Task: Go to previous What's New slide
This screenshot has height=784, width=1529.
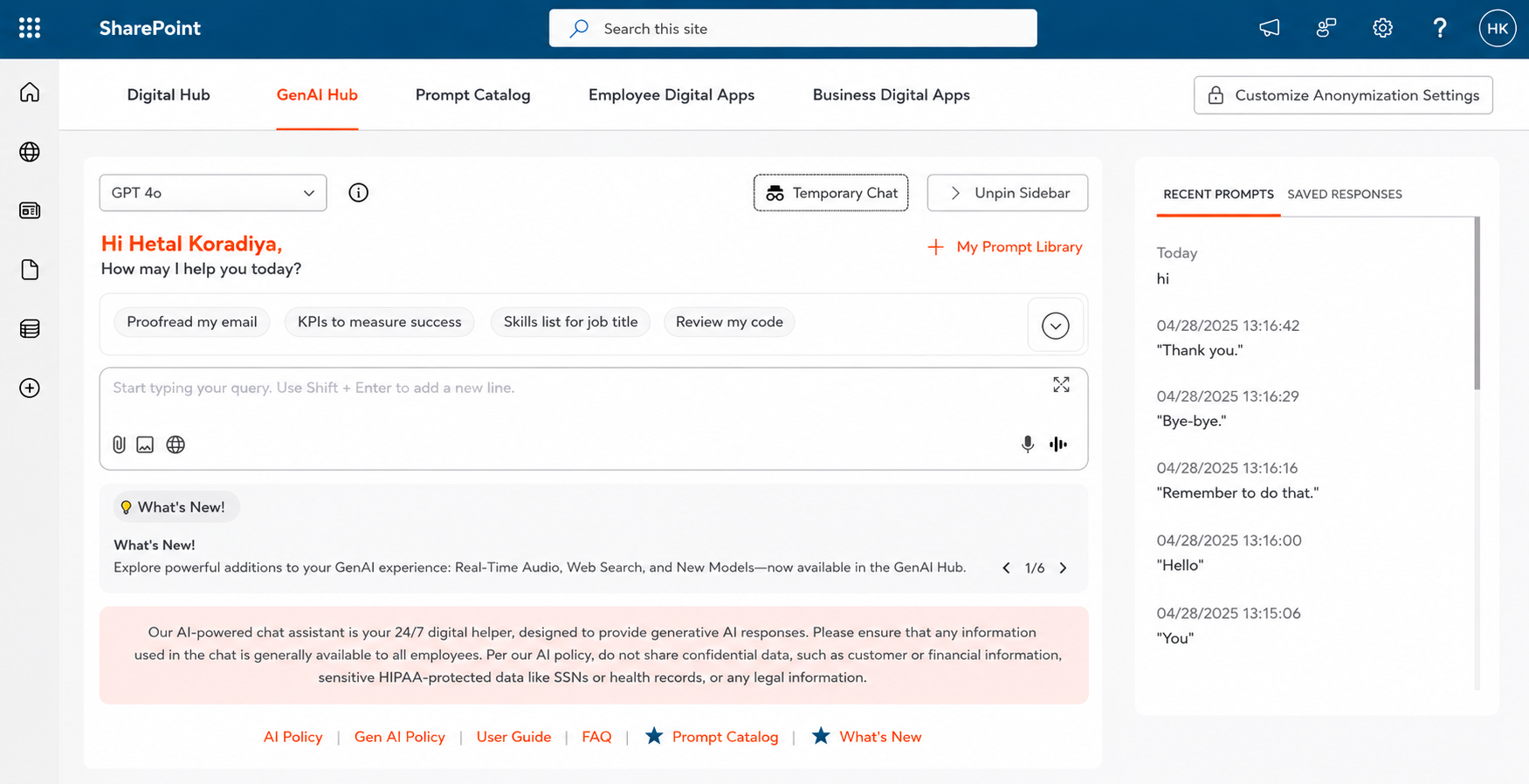Action: pos(1007,568)
